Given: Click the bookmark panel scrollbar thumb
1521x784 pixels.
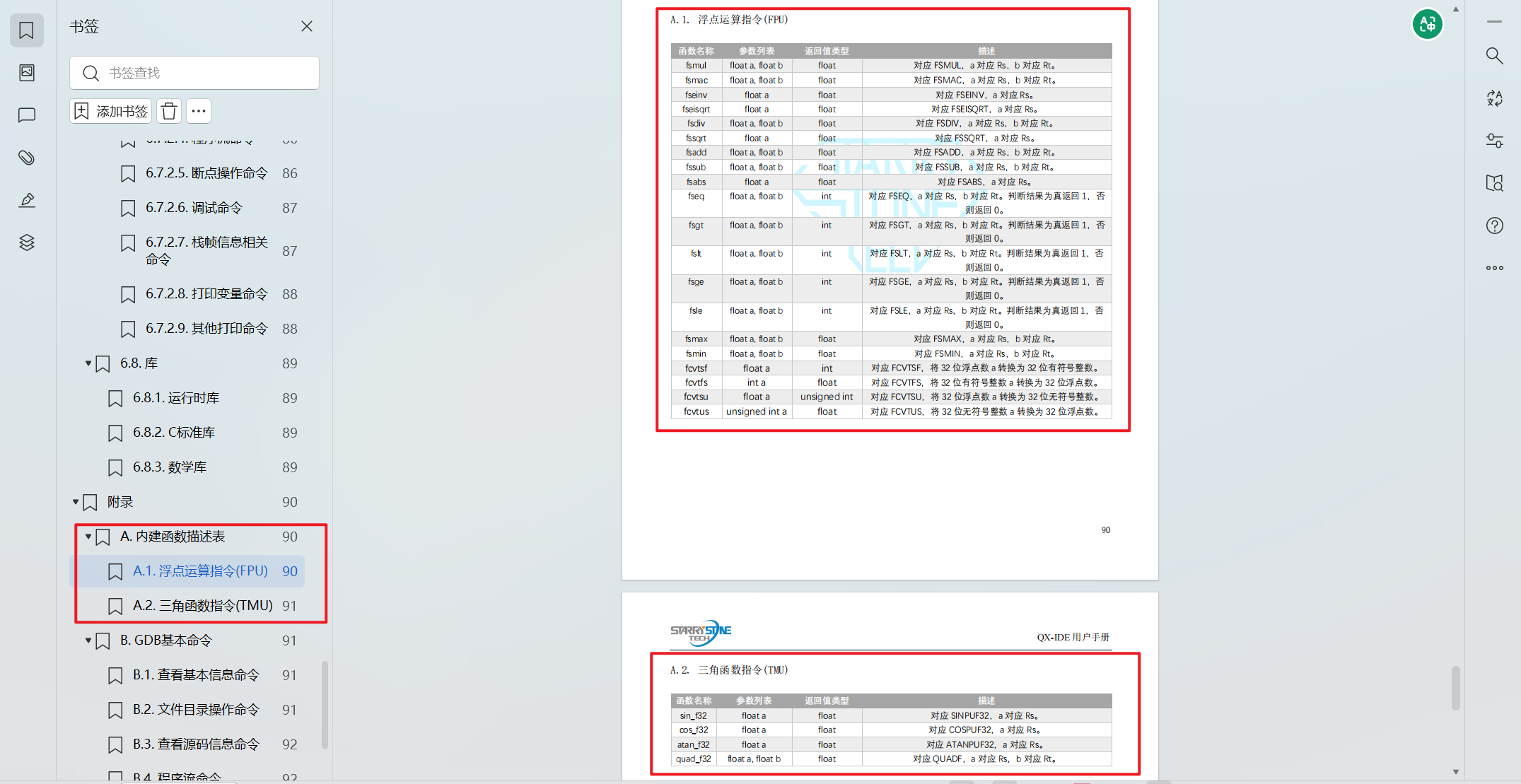Looking at the screenshot, I should 325,704.
